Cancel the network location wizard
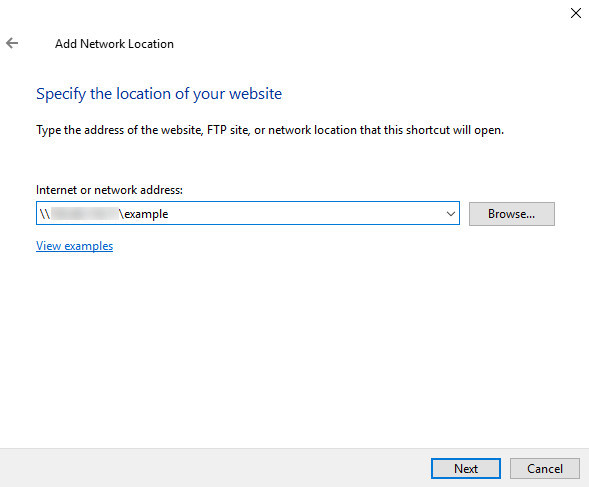Image resolution: width=589 pixels, height=487 pixels. pos(545,469)
